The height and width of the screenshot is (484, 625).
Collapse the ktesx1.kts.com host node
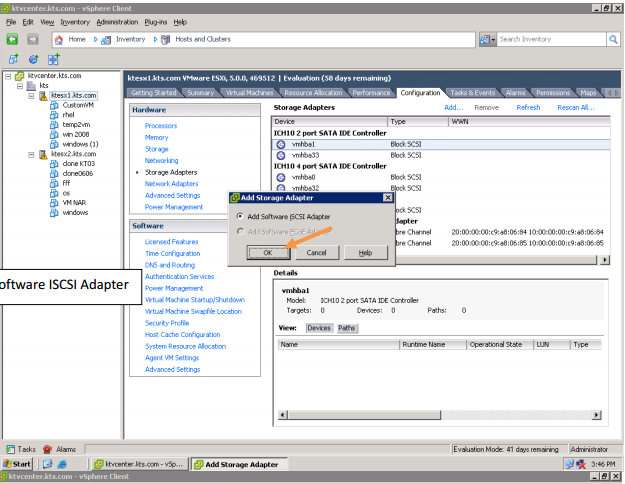coord(31,96)
